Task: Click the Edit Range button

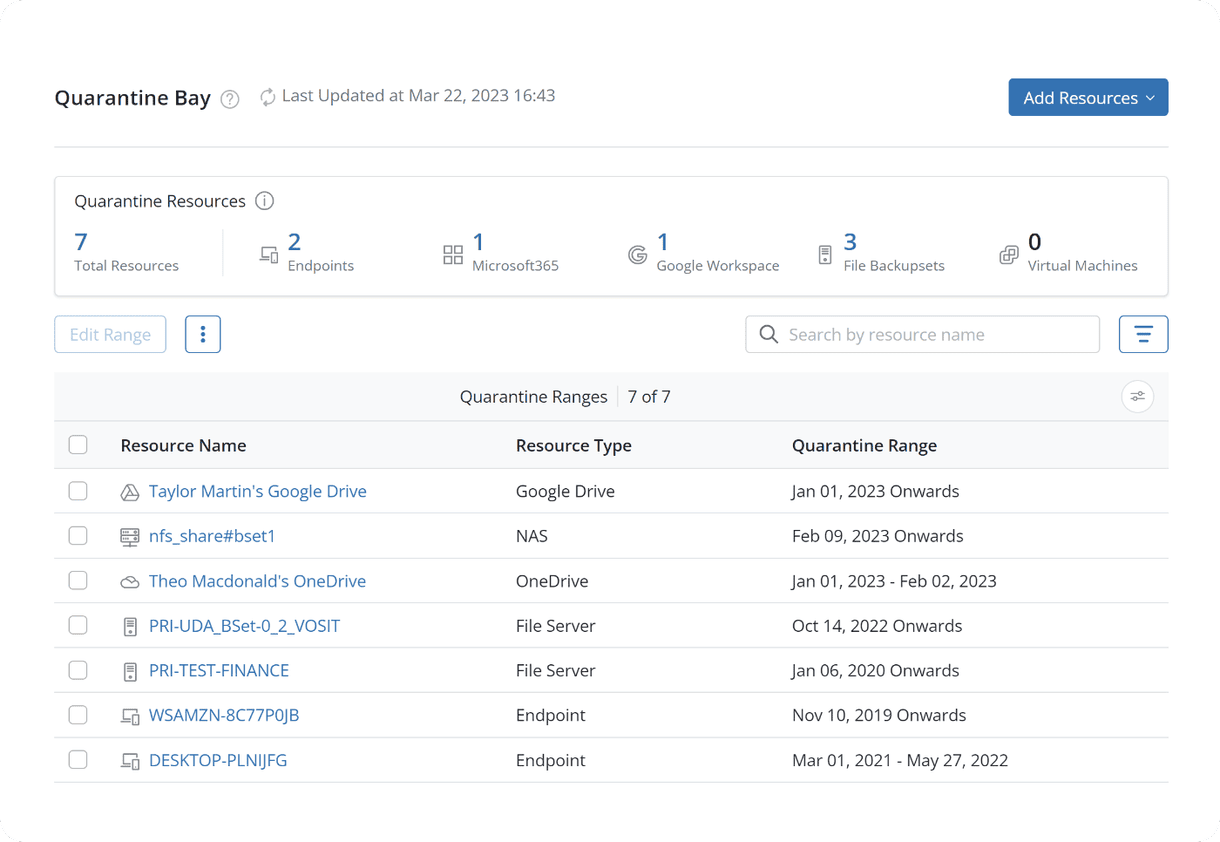Action: [110, 334]
